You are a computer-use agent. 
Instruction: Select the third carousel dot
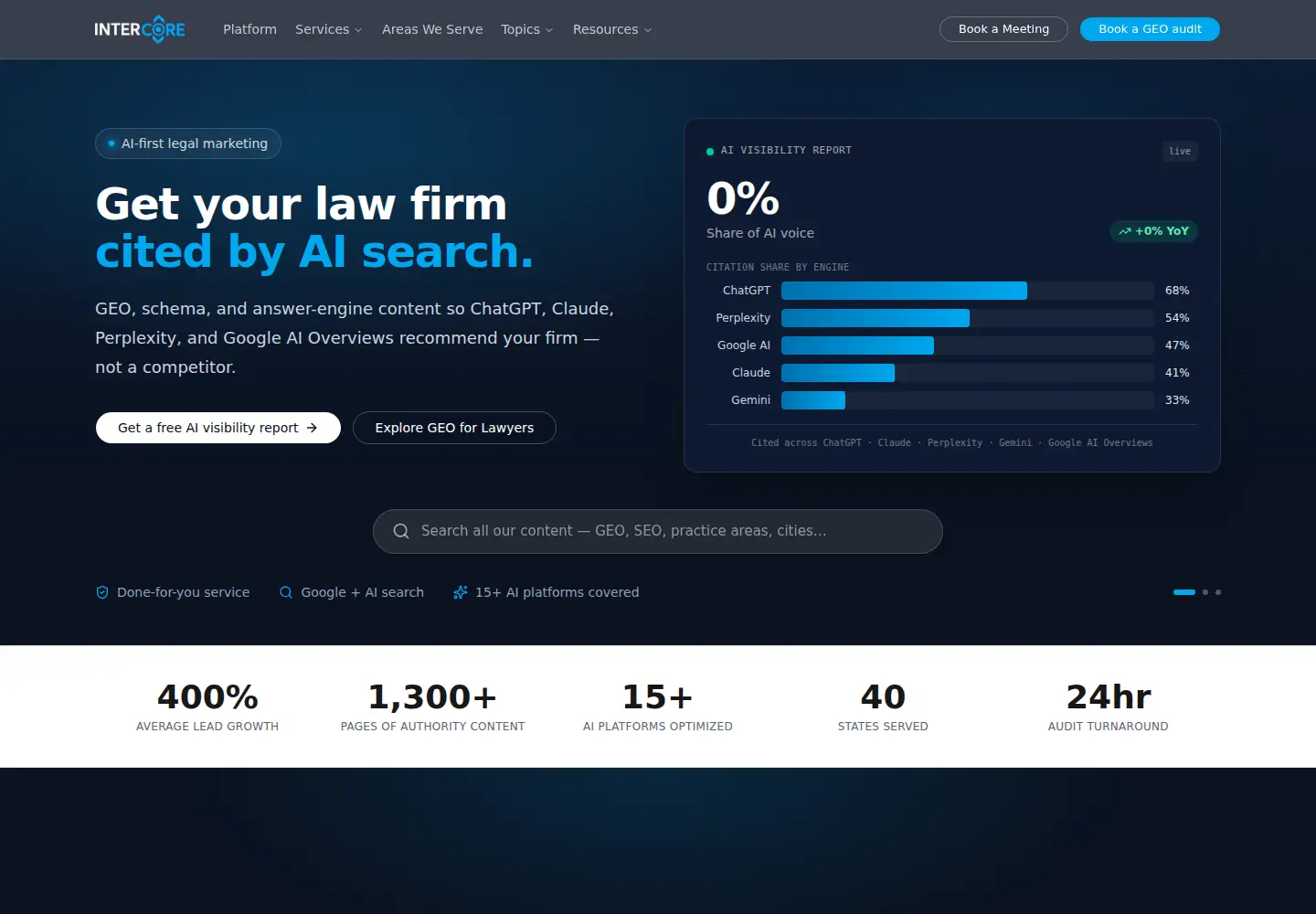[1218, 592]
